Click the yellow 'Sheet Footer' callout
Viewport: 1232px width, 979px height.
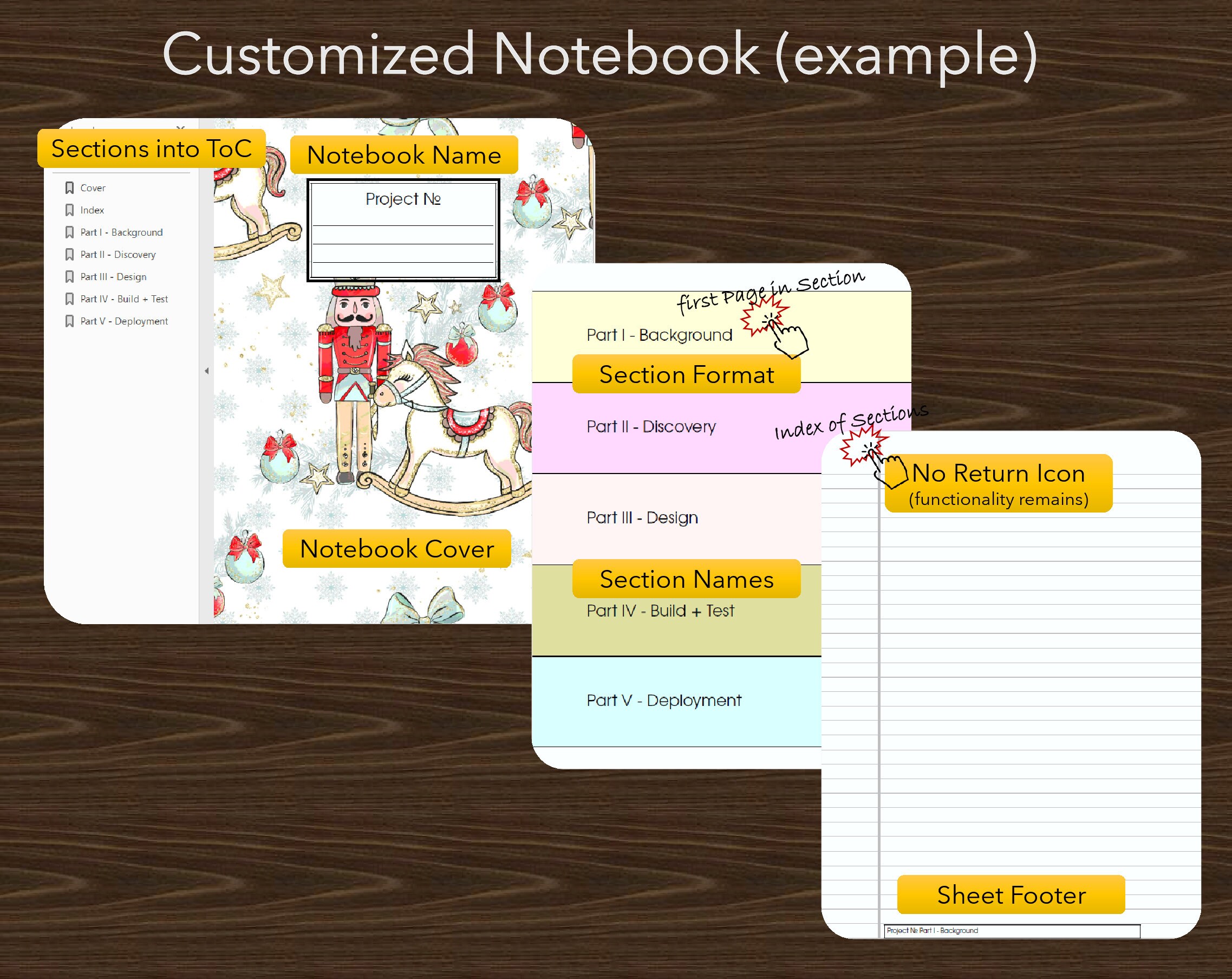(x=1012, y=896)
